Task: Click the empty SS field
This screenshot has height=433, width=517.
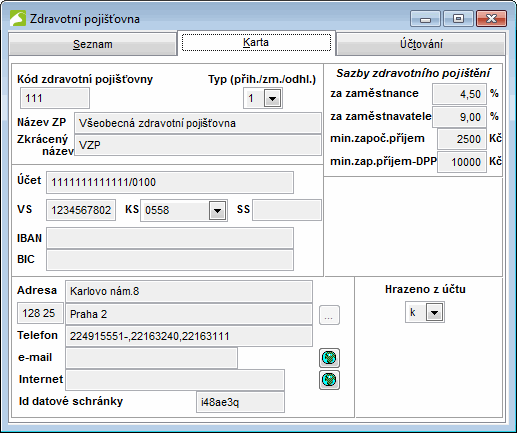Action: (x=287, y=210)
